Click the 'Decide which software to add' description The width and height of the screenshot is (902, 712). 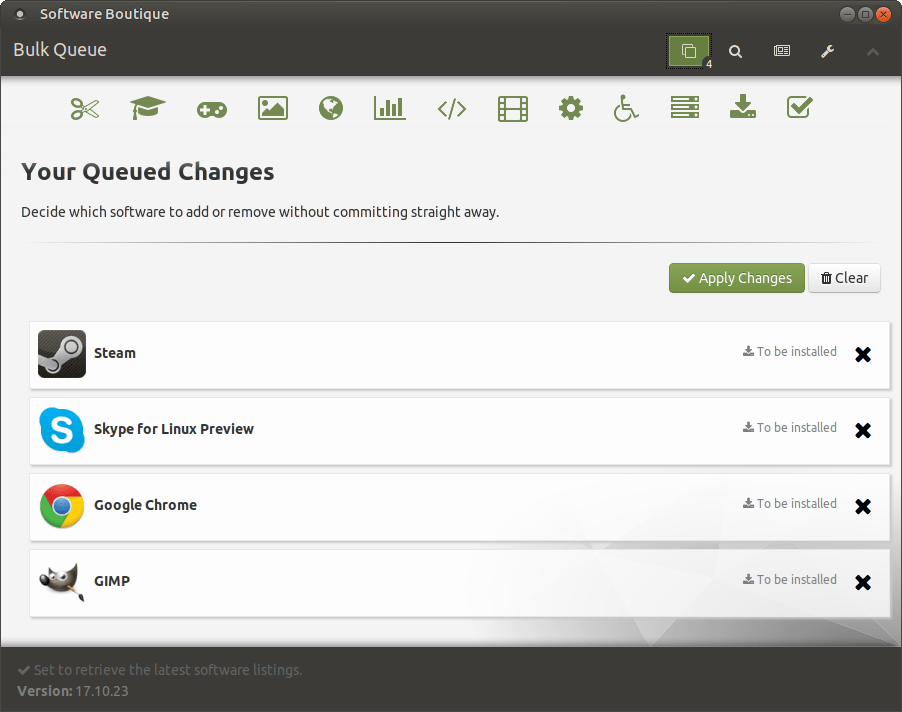(260, 212)
